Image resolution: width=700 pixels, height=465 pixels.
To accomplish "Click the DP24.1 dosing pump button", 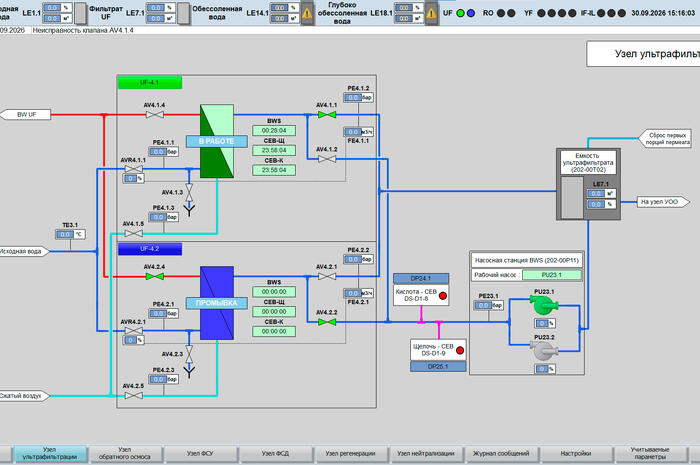I will (x=421, y=278).
